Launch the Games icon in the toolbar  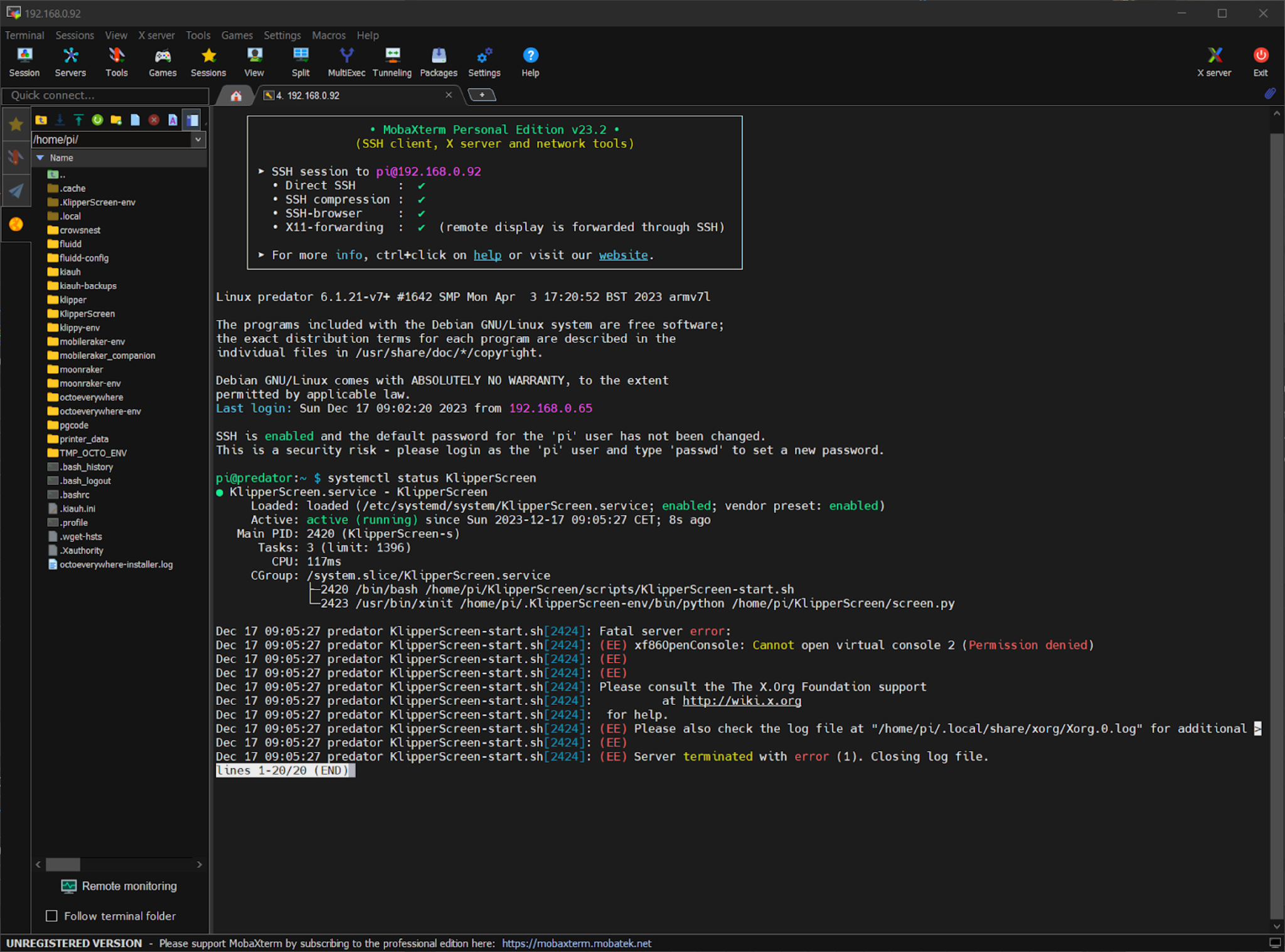pos(163,61)
